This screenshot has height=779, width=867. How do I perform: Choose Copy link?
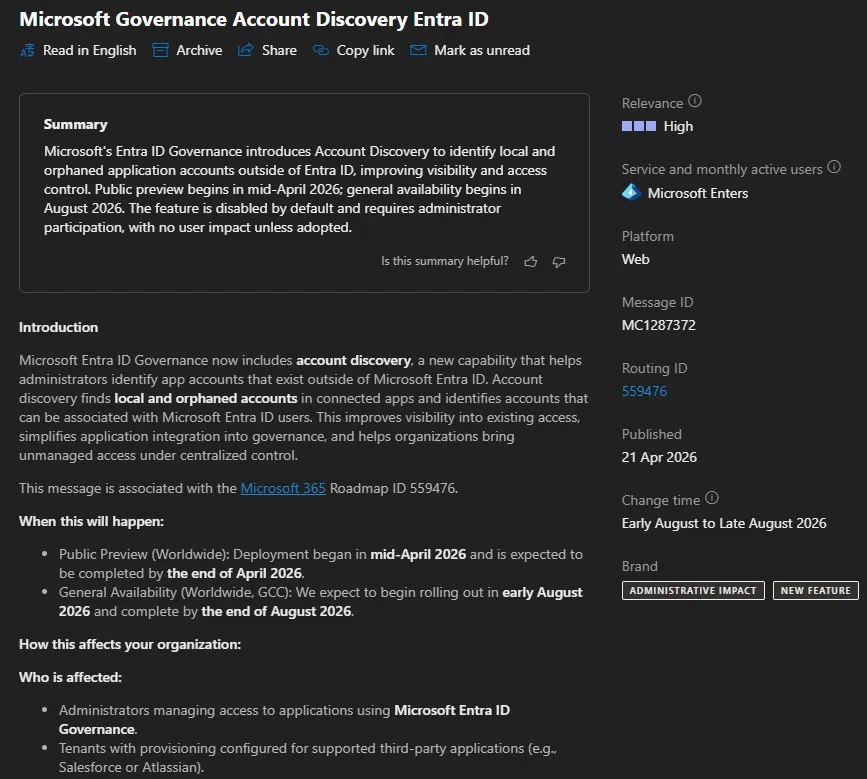353,50
